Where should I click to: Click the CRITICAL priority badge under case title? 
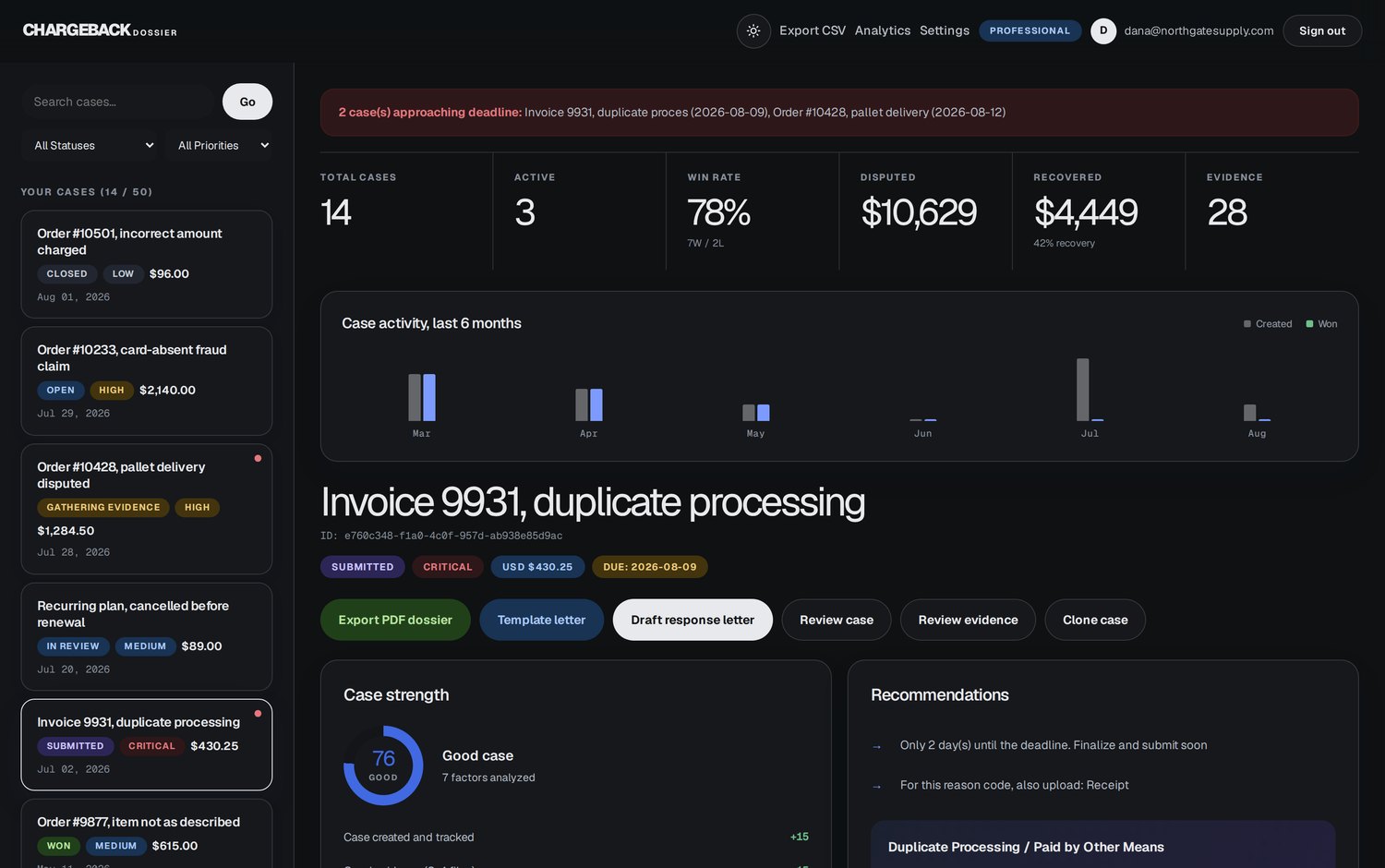click(x=448, y=567)
